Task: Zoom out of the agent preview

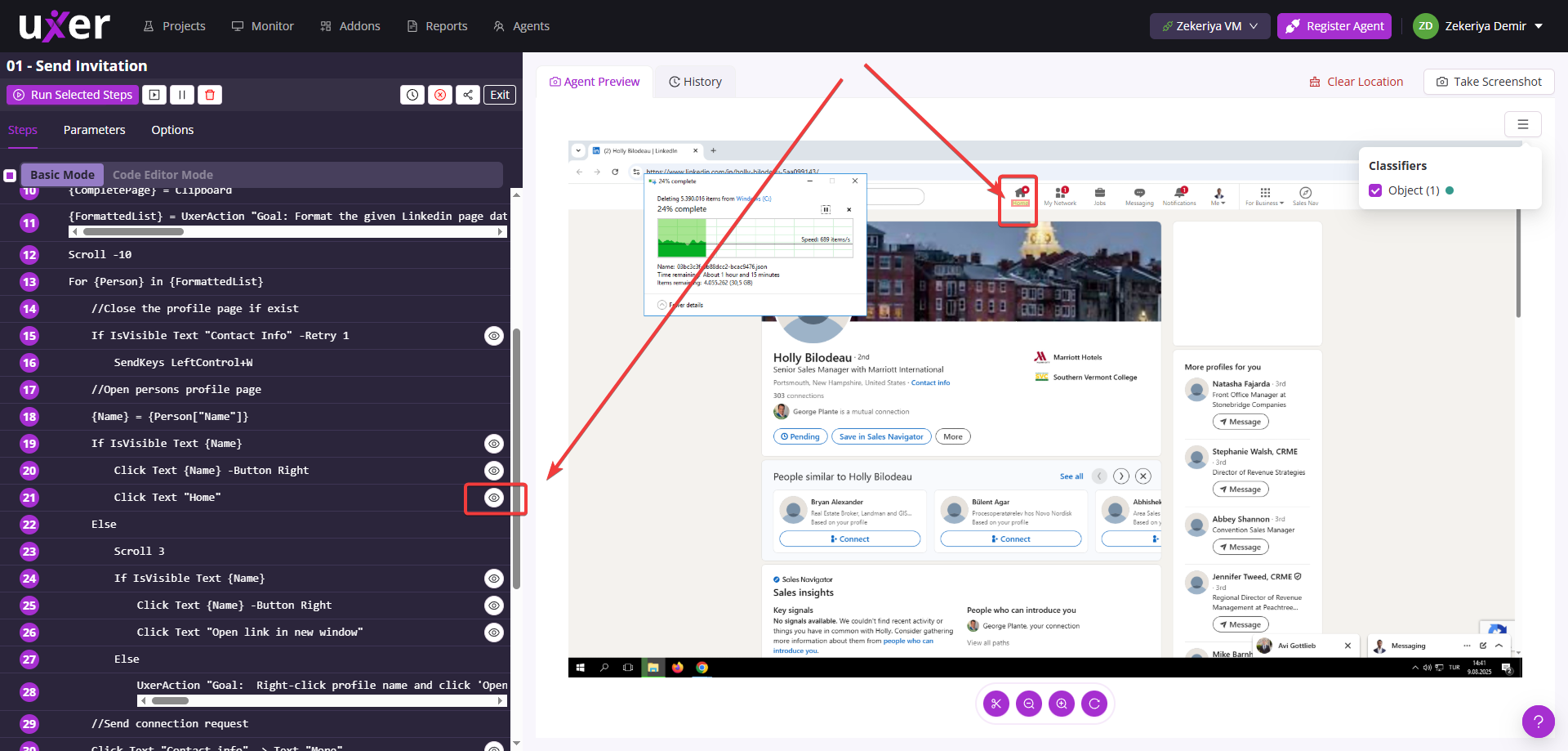Action: 1028,704
